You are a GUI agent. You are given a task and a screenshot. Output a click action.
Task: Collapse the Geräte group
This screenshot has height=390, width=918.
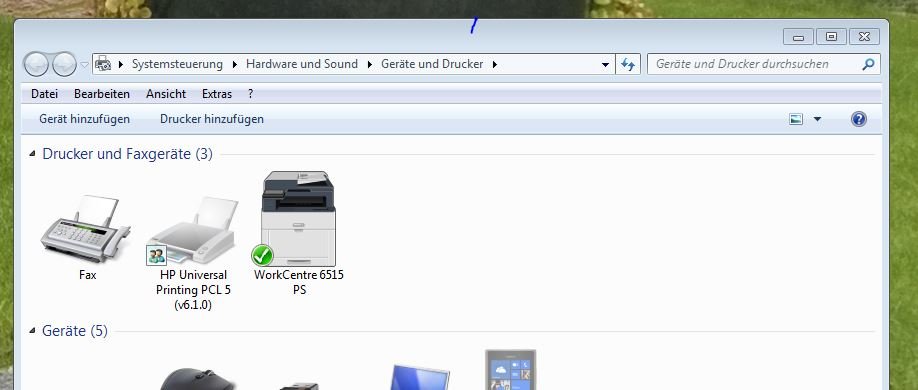click(32, 331)
